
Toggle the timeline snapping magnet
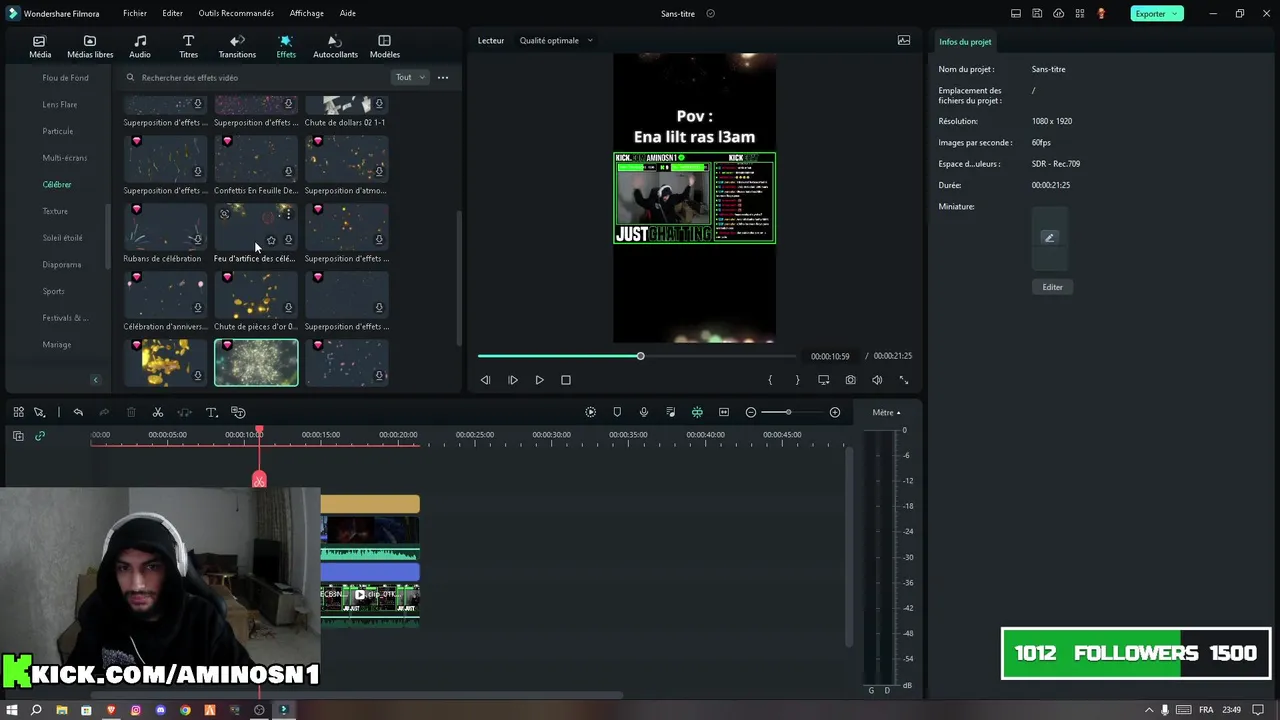(x=697, y=412)
